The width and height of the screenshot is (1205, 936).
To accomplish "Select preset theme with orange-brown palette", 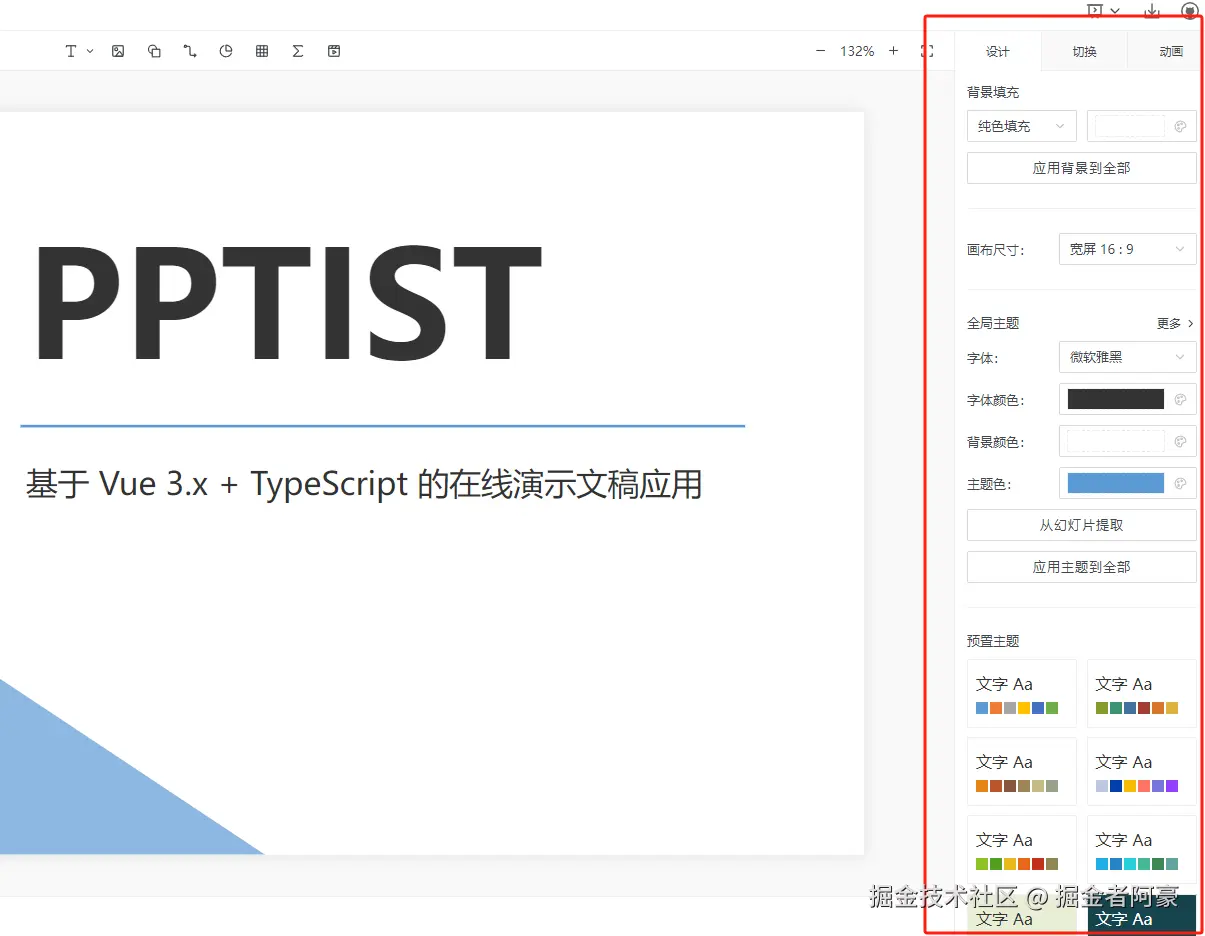I will [1022, 771].
